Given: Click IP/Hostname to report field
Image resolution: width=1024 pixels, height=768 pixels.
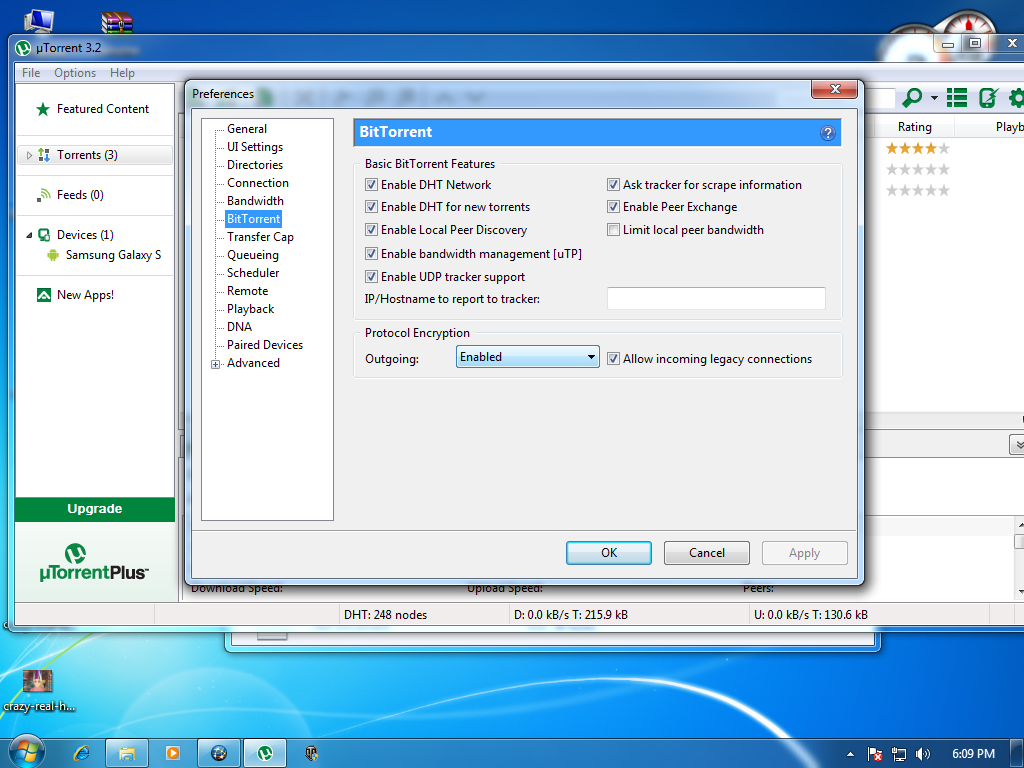Looking at the screenshot, I should pos(716,298).
